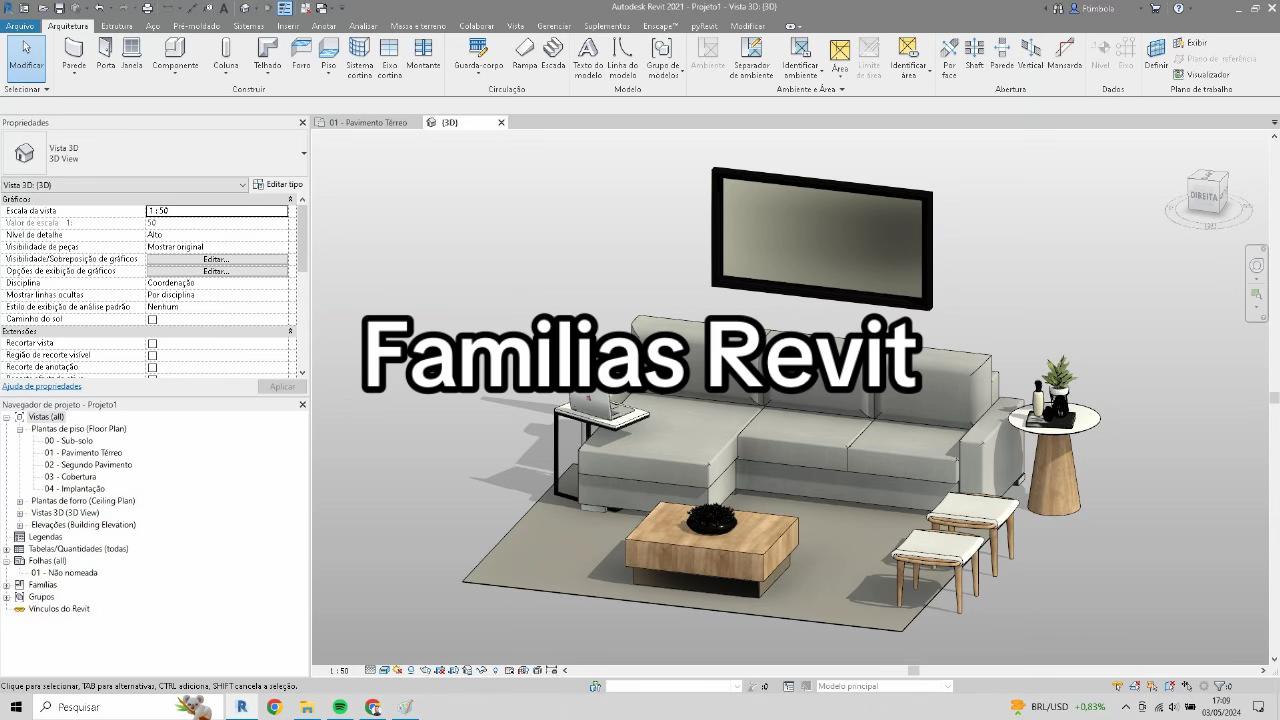The height and width of the screenshot is (720, 1280).
Task: Choose the Componente tool
Action: tap(175, 54)
